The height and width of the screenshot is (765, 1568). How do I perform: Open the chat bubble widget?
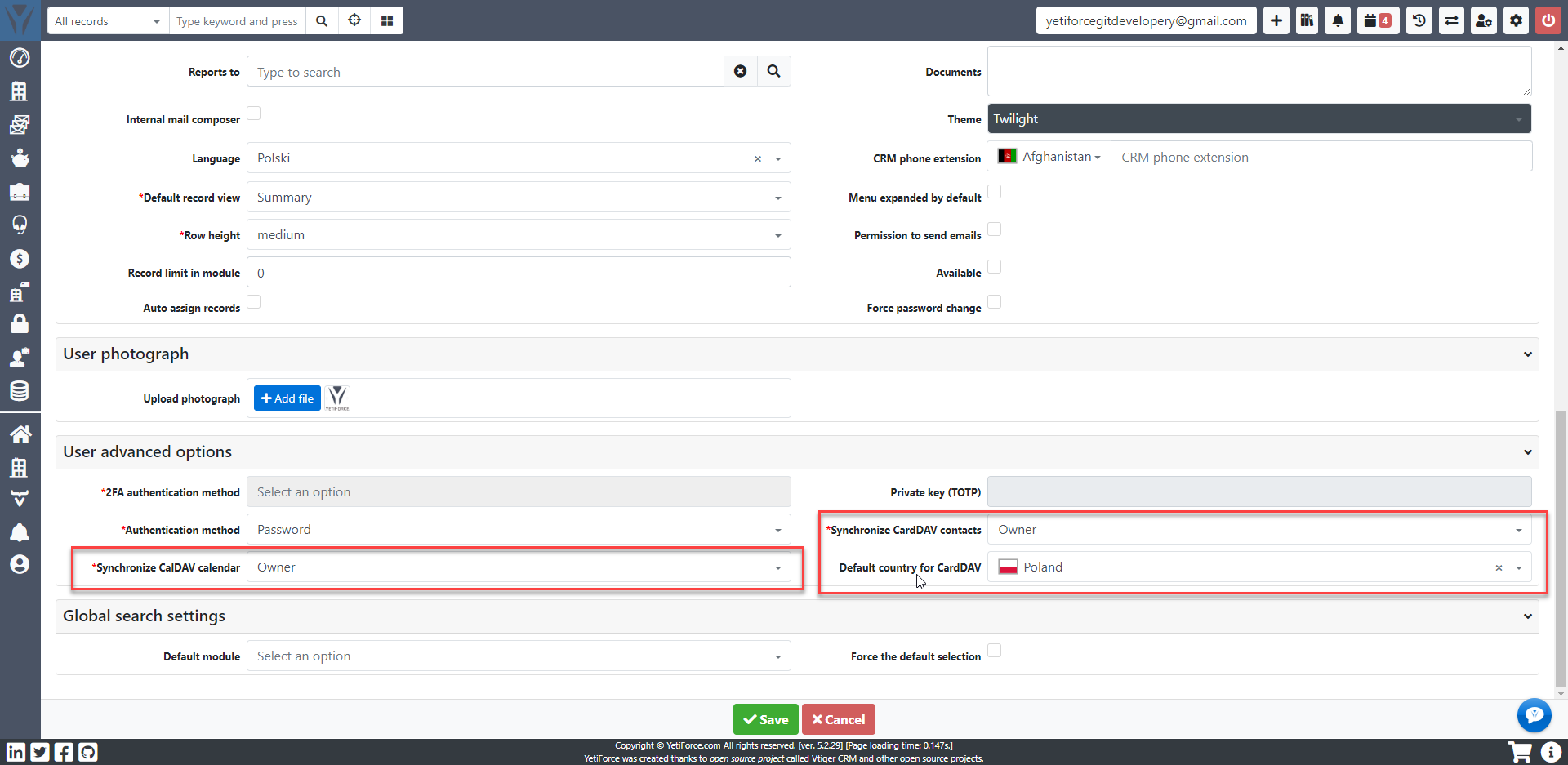click(1534, 715)
